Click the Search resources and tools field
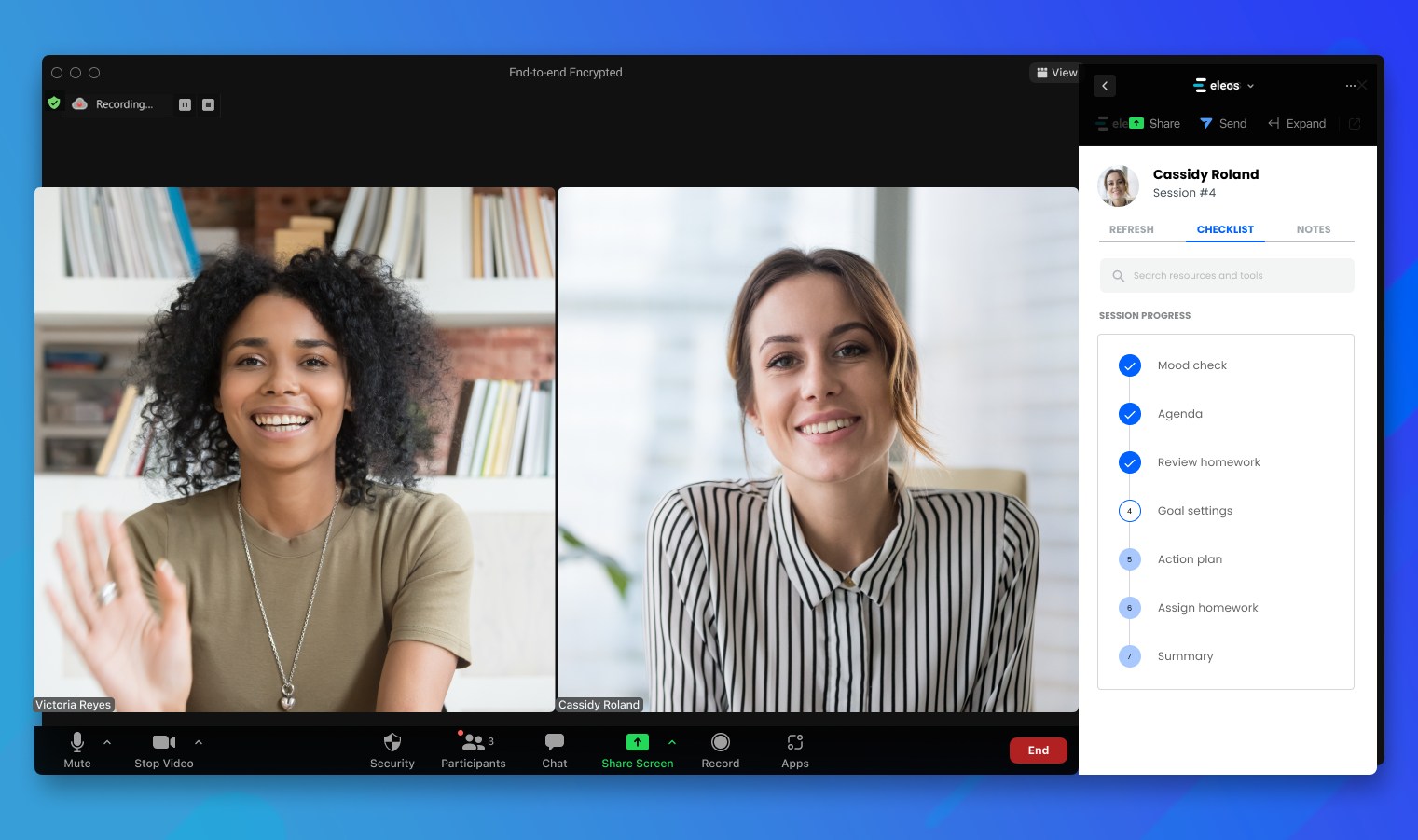The height and width of the screenshot is (840, 1418). click(x=1226, y=276)
